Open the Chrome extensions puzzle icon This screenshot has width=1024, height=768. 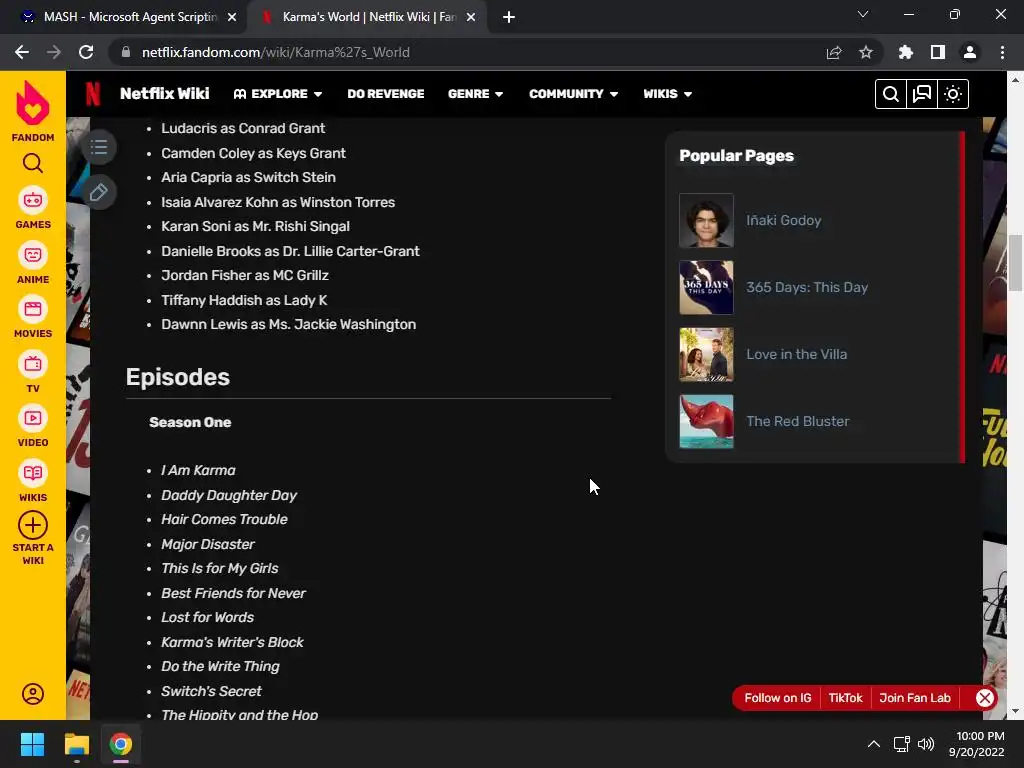[x=906, y=52]
